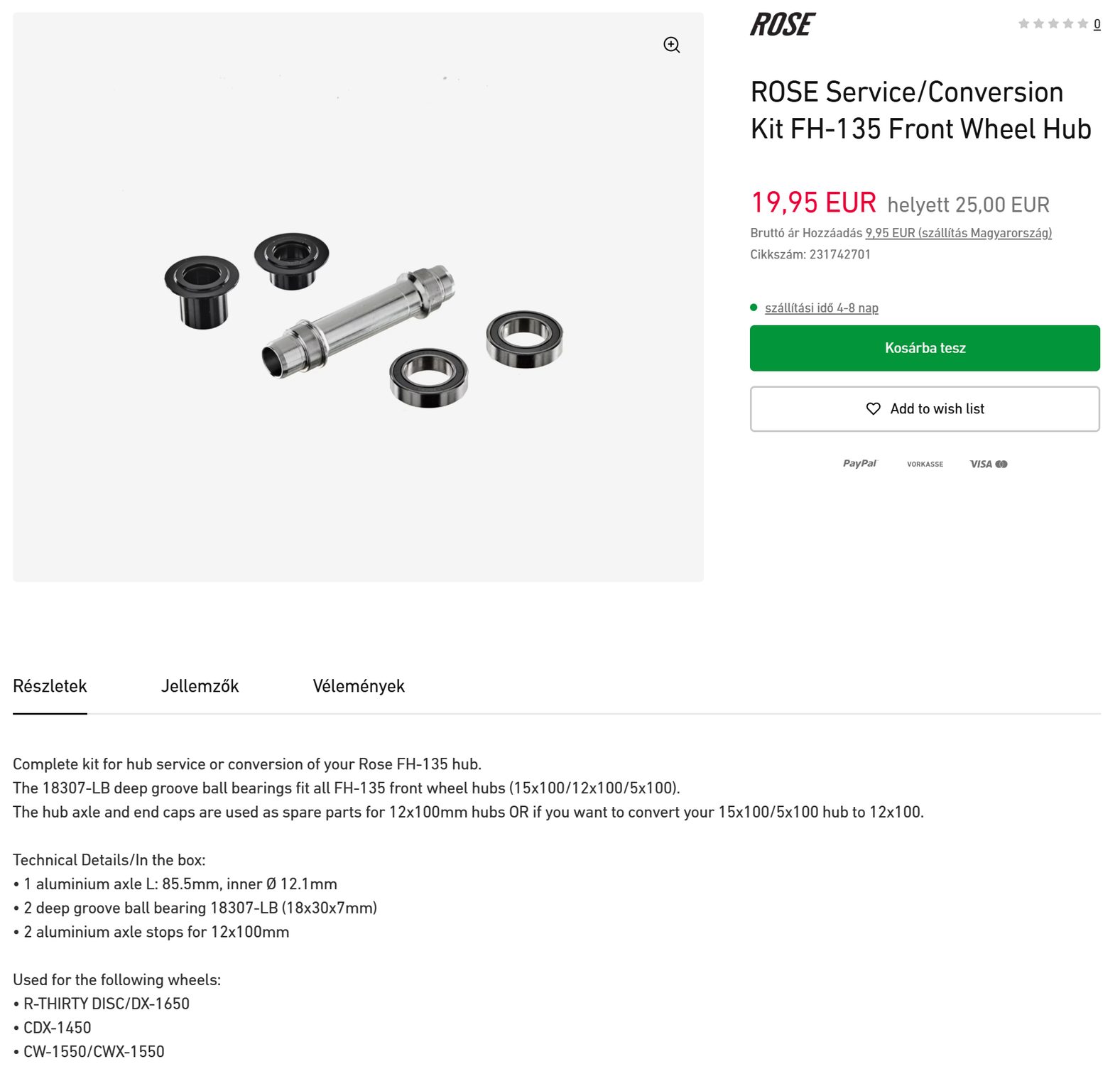Add product to cart with Kosárba tesz
The image size is (1120, 1086).
click(x=925, y=348)
